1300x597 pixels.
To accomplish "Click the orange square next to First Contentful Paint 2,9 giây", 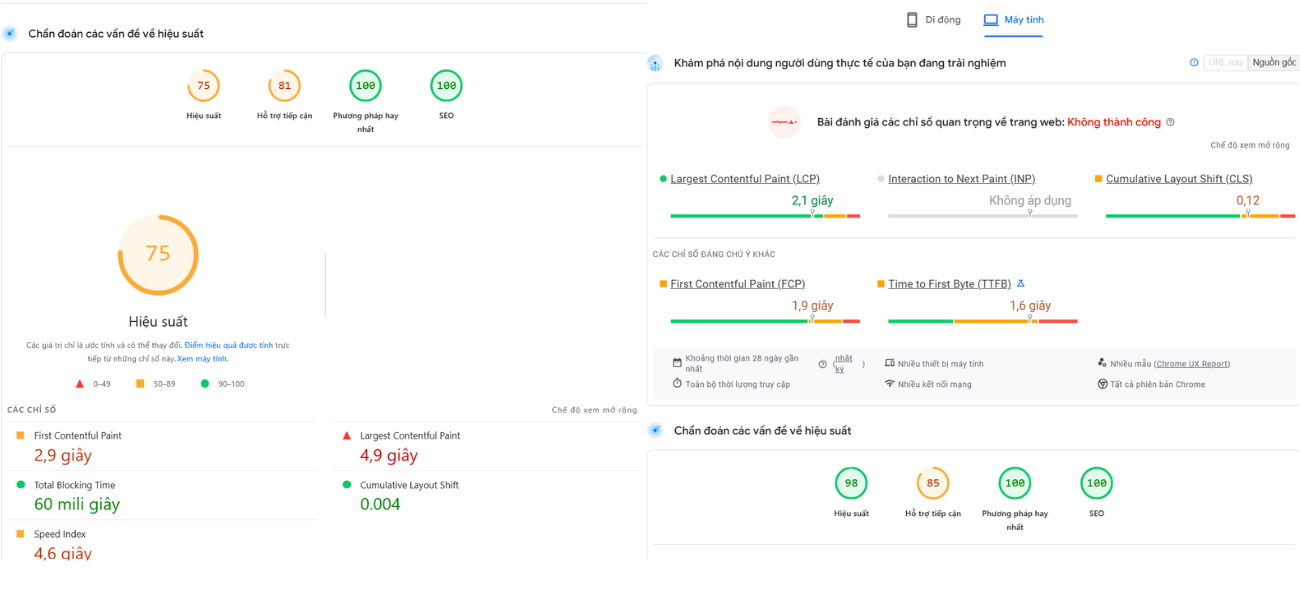I will [21, 435].
